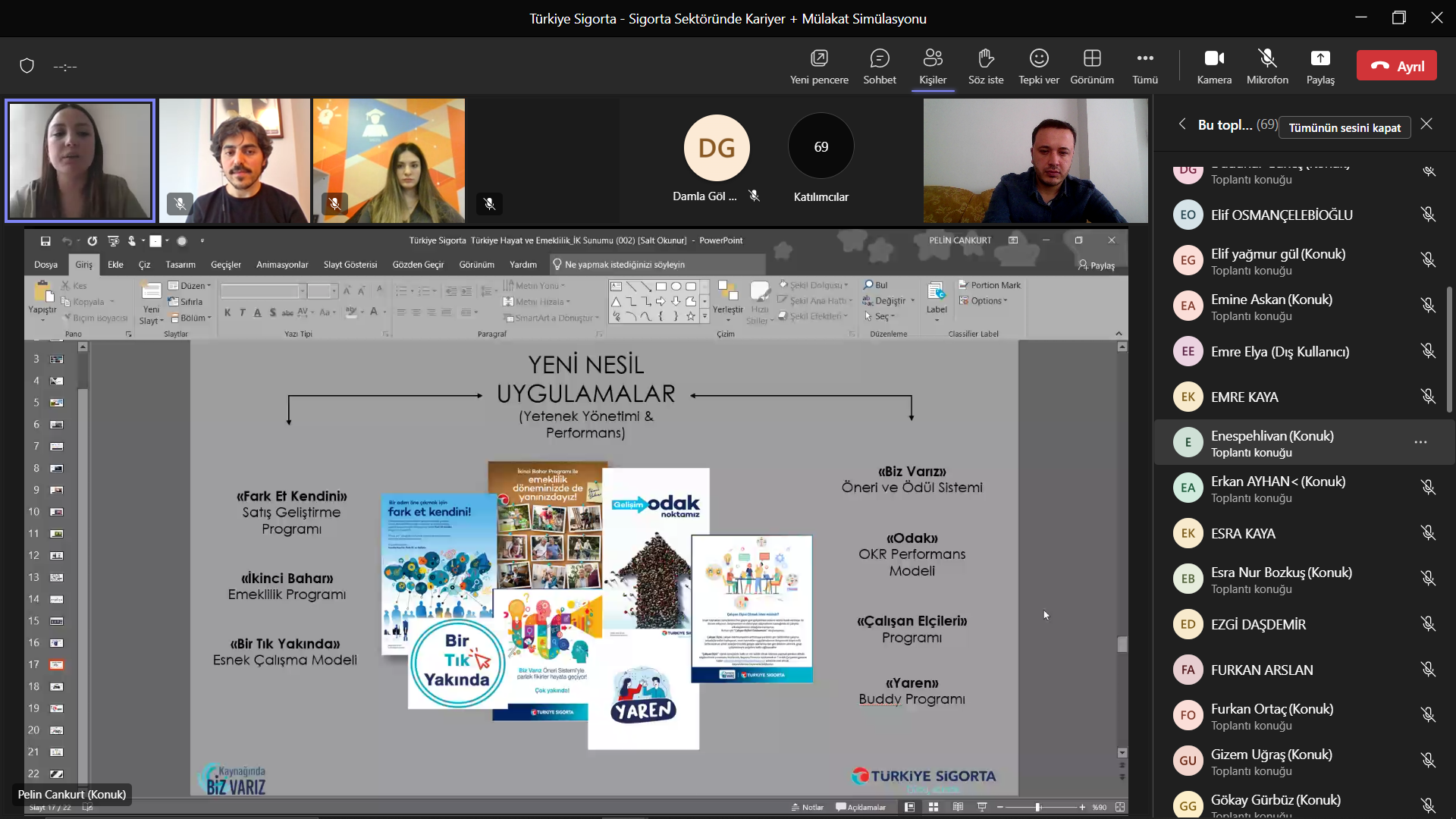Click the font color A icon

(374, 312)
